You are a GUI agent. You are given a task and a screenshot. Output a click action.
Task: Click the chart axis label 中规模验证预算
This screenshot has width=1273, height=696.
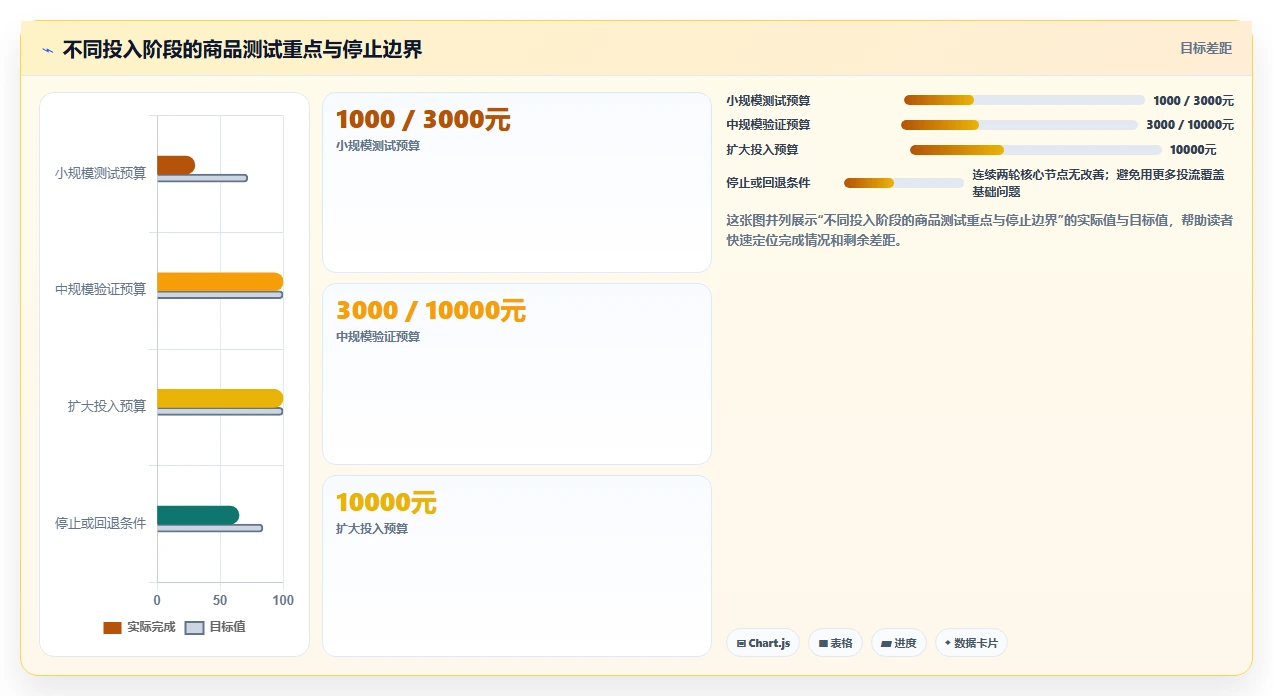coord(100,289)
